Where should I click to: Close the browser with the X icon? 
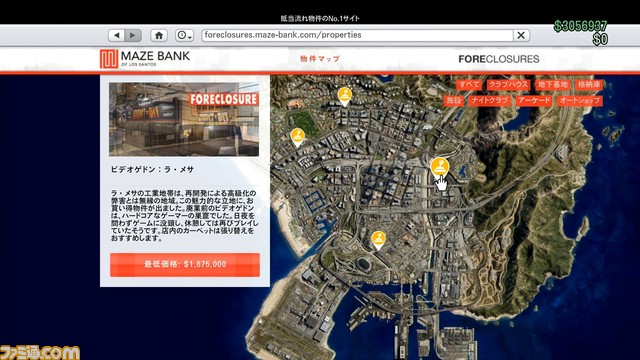tap(521, 35)
